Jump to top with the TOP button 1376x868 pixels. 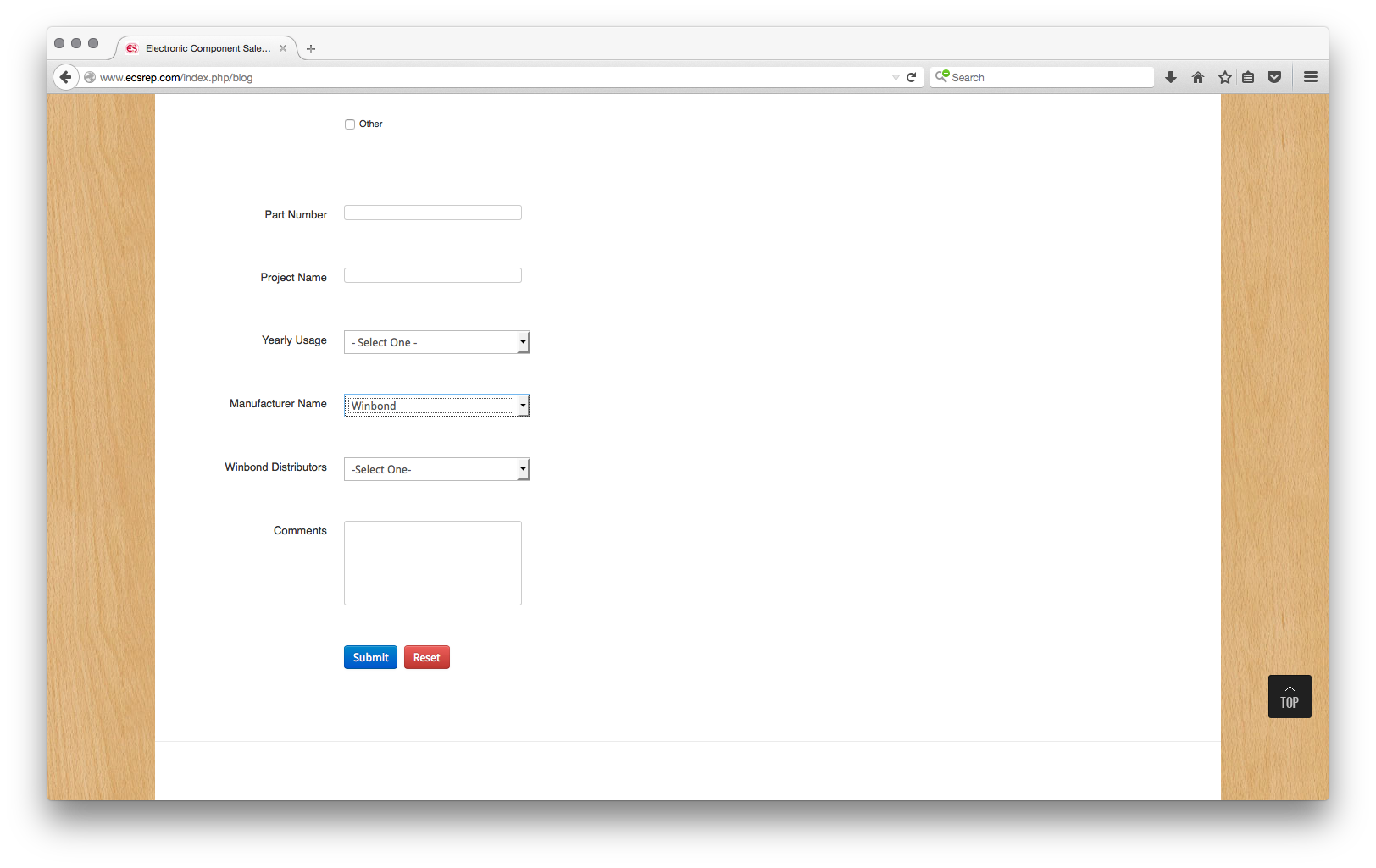[1290, 696]
